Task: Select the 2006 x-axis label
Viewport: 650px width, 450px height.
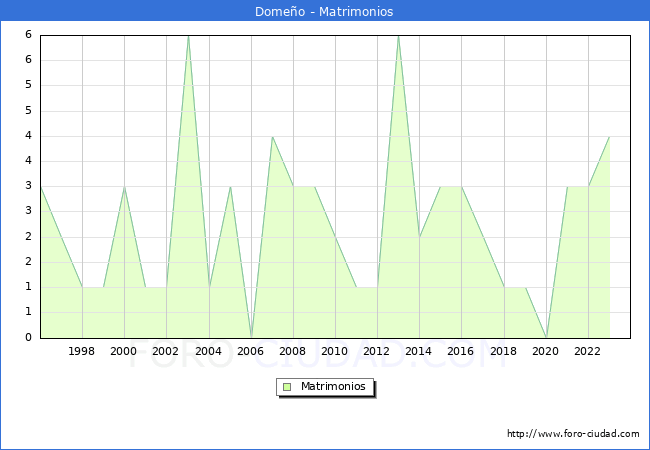Action: coord(250,351)
